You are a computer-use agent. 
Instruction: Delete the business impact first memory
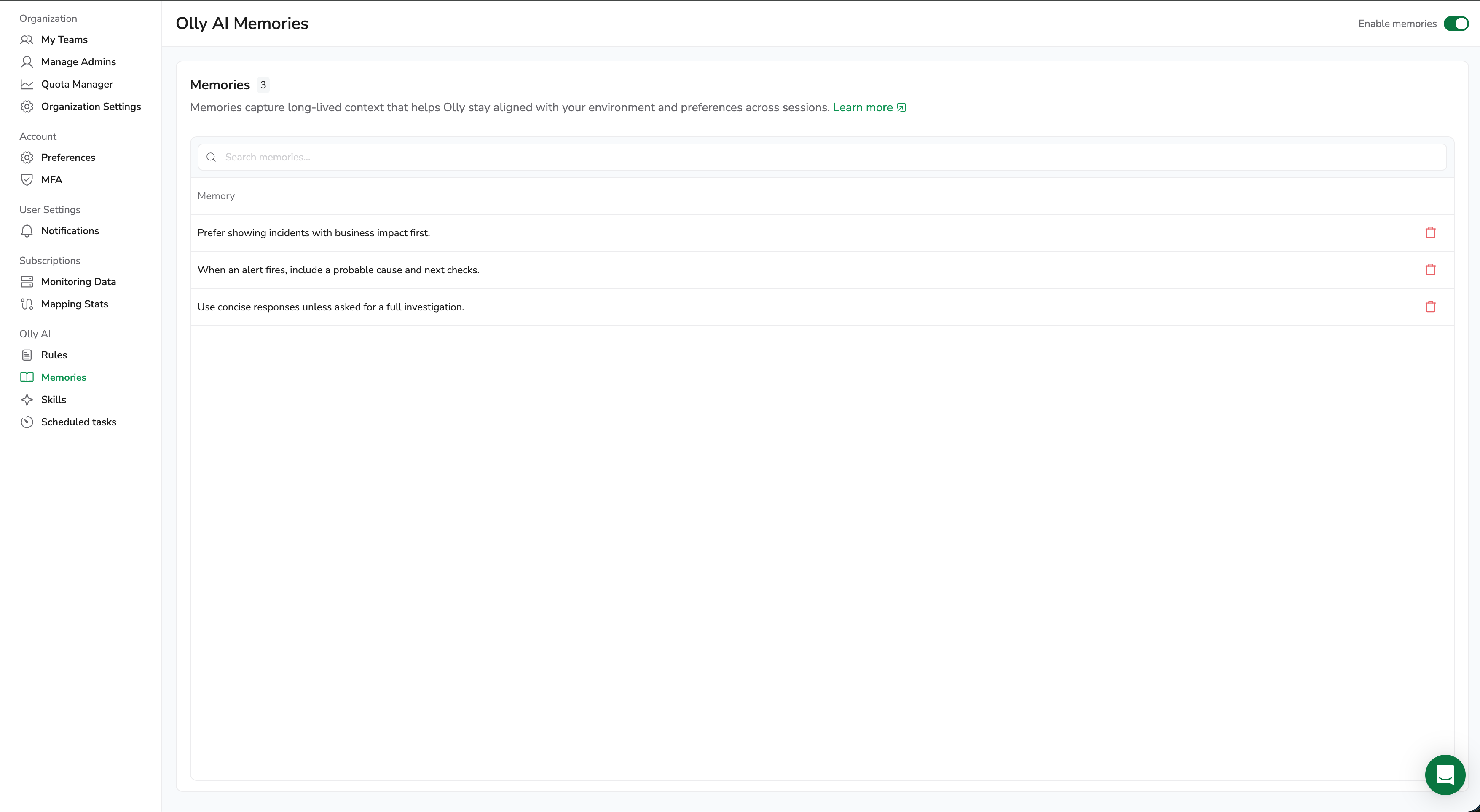coord(1431,232)
